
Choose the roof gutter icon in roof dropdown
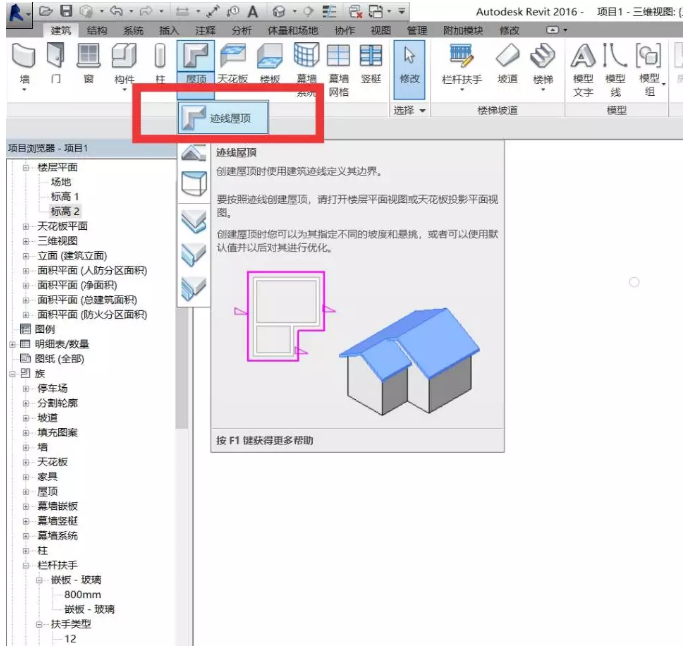coord(194,288)
